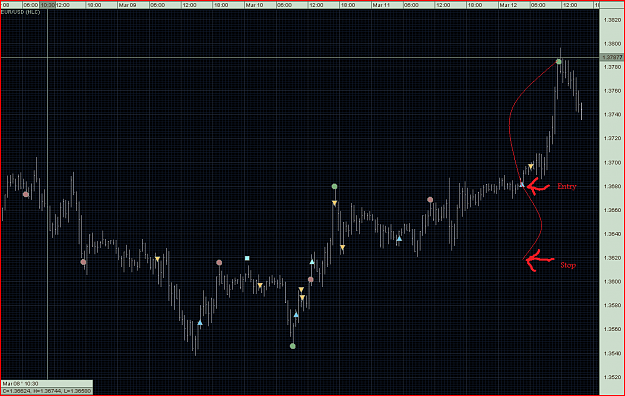Click the blue triangle near 1.3572 on Mar 10
625x396 pixels.
click(296, 315)
